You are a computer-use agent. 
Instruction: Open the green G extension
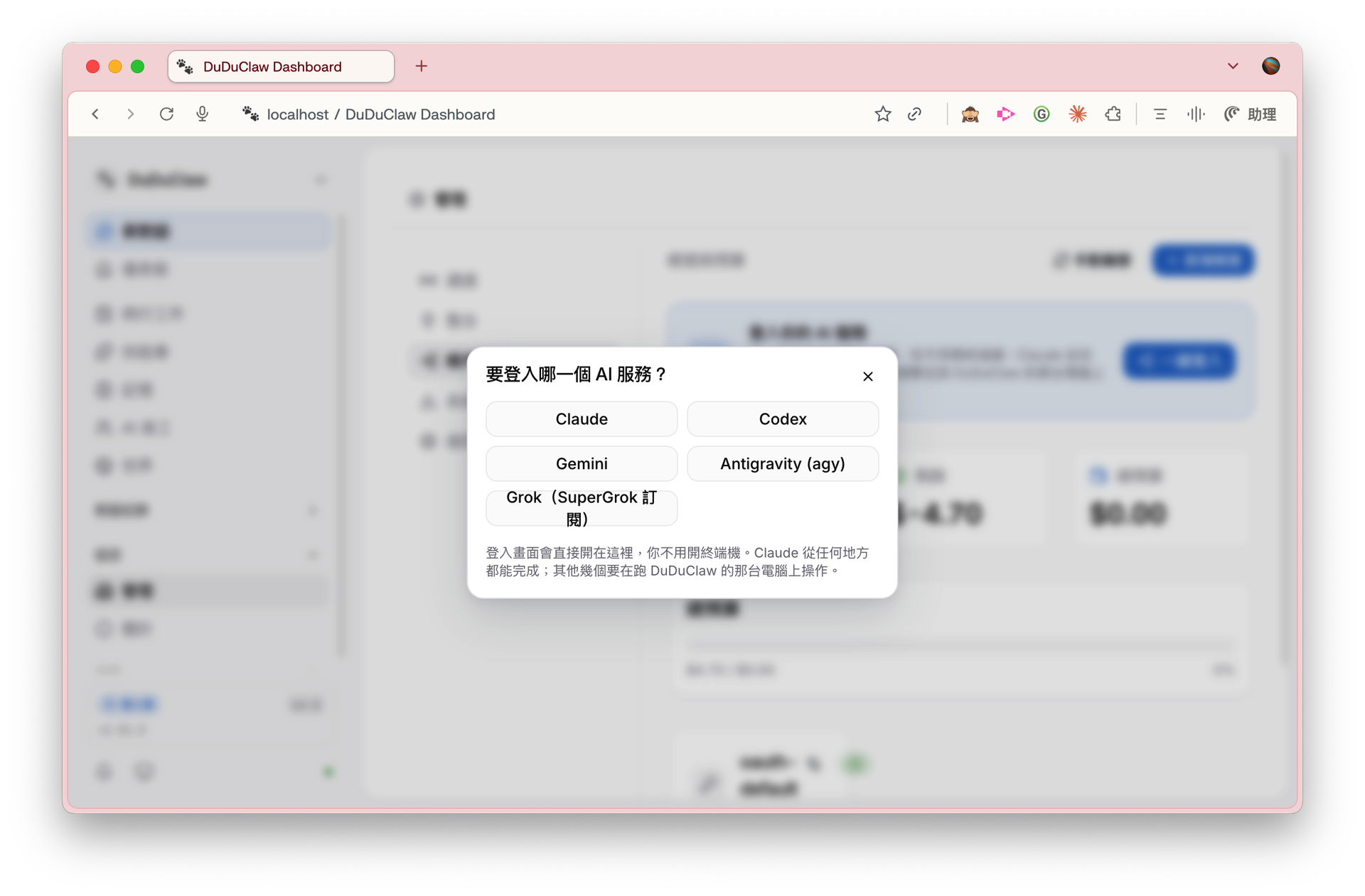pos(1042,114)
